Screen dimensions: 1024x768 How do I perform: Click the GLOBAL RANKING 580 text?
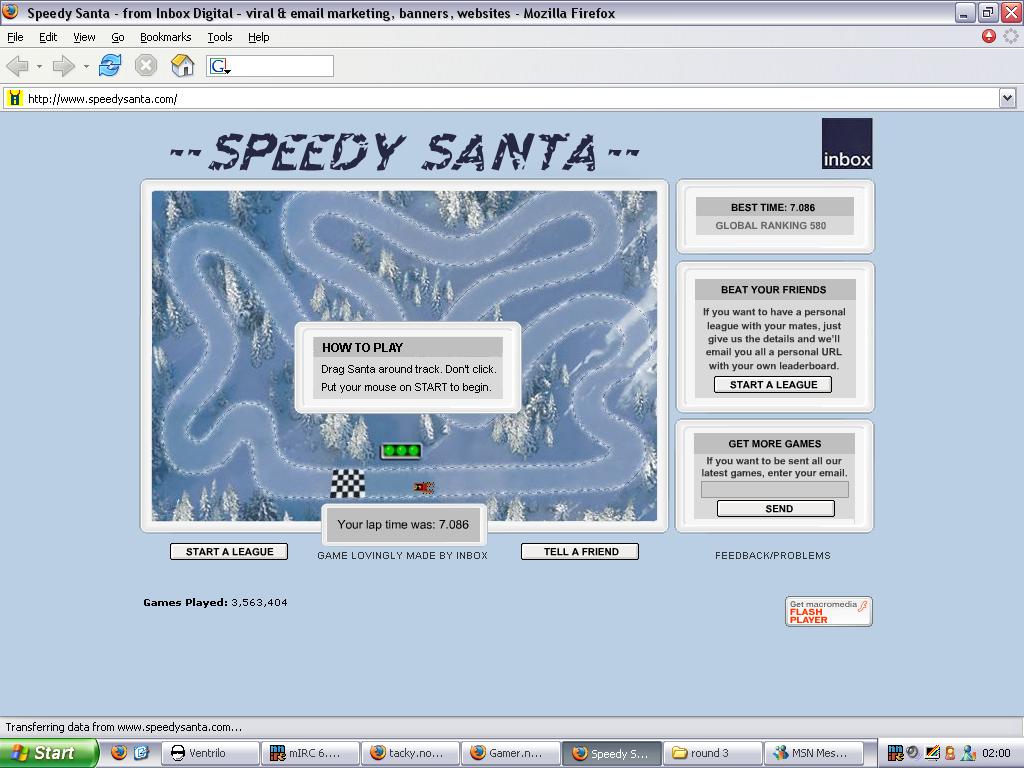point(771,225)
